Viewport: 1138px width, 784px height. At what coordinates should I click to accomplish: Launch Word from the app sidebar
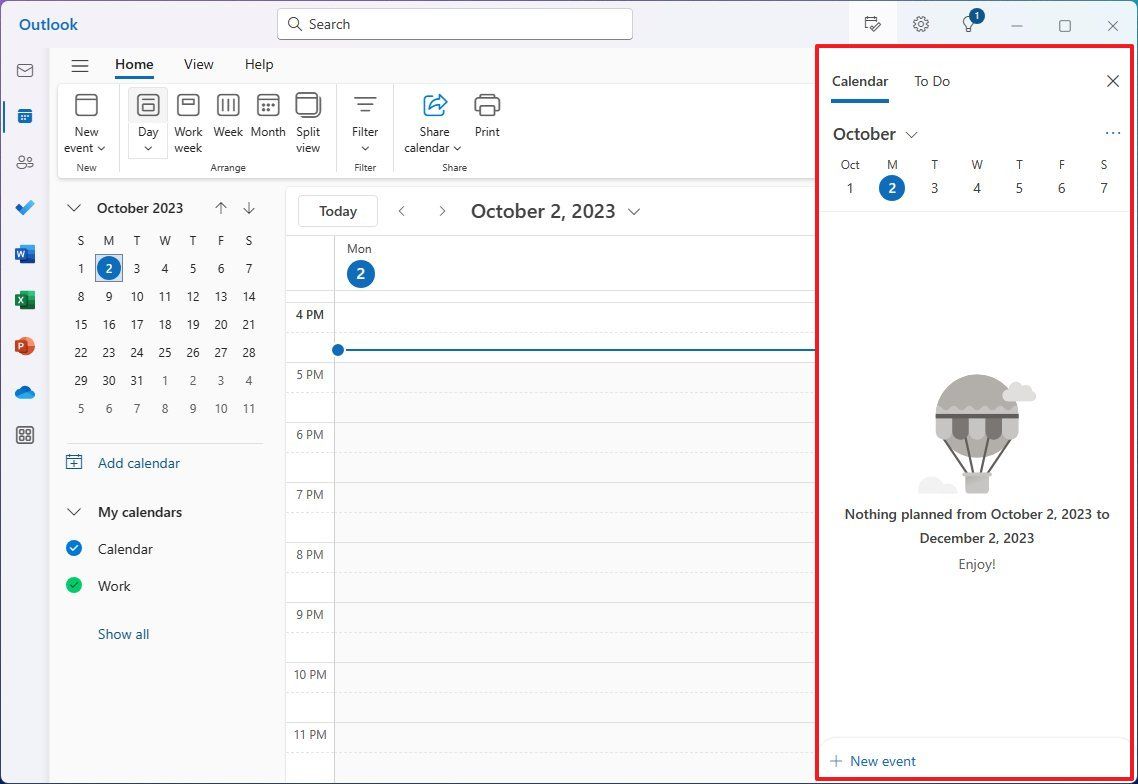[24, 253]
